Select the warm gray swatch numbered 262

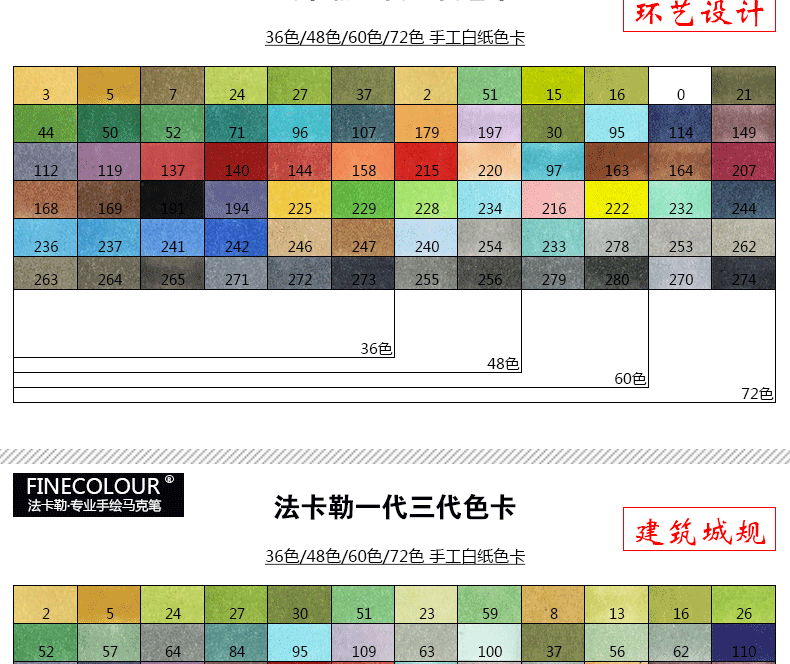click(x=744, y=238)
